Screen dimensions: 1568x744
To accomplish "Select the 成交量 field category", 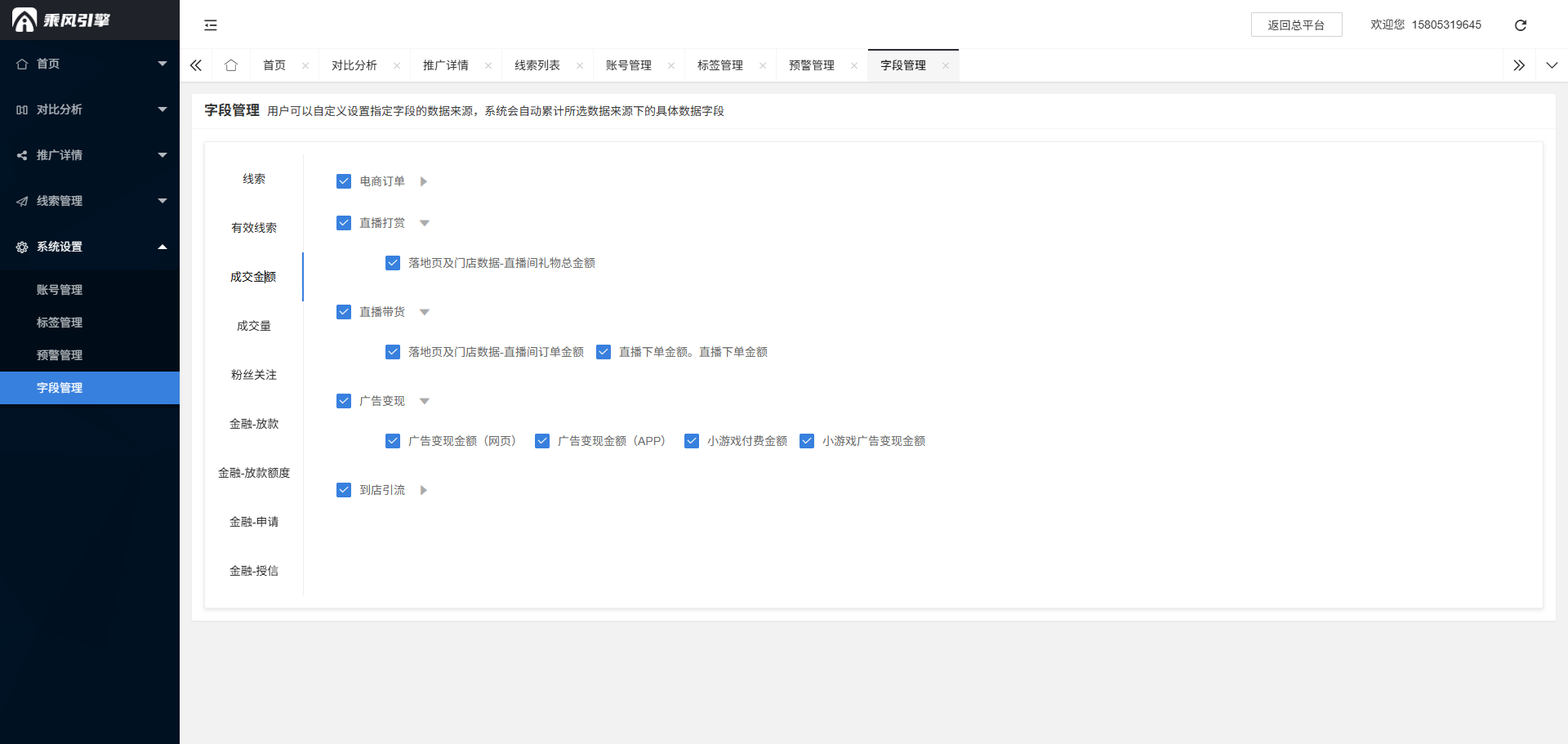I will 253,326.
